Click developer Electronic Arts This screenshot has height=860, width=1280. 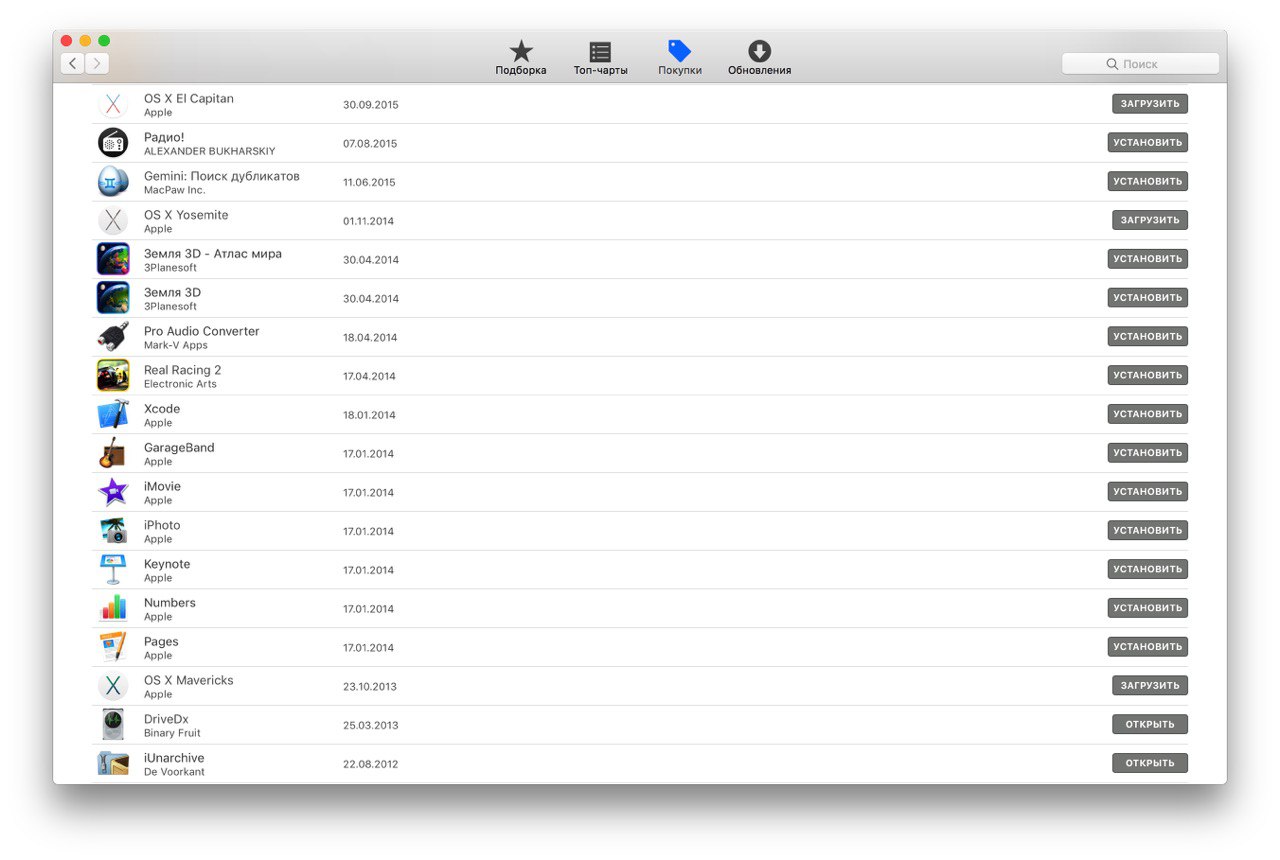point(180,384)
